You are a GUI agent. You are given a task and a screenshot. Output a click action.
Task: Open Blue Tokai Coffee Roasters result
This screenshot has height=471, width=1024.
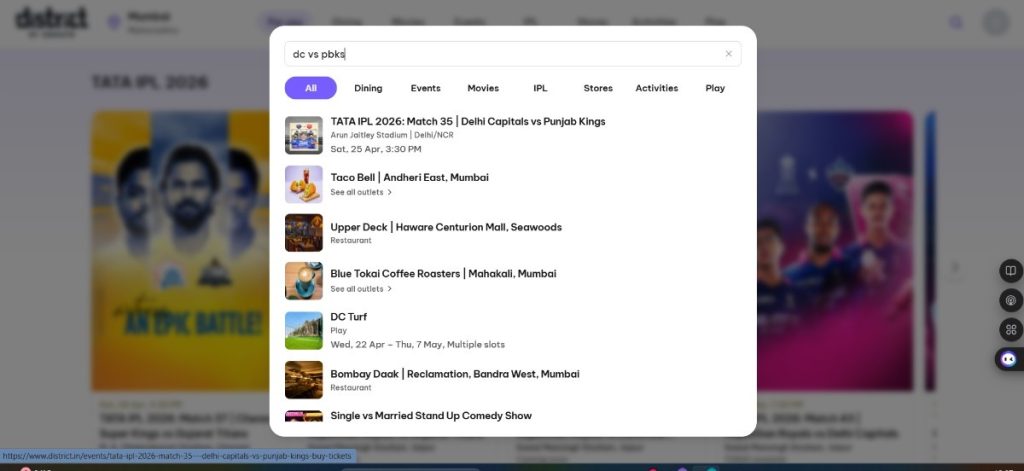(513, 281)
